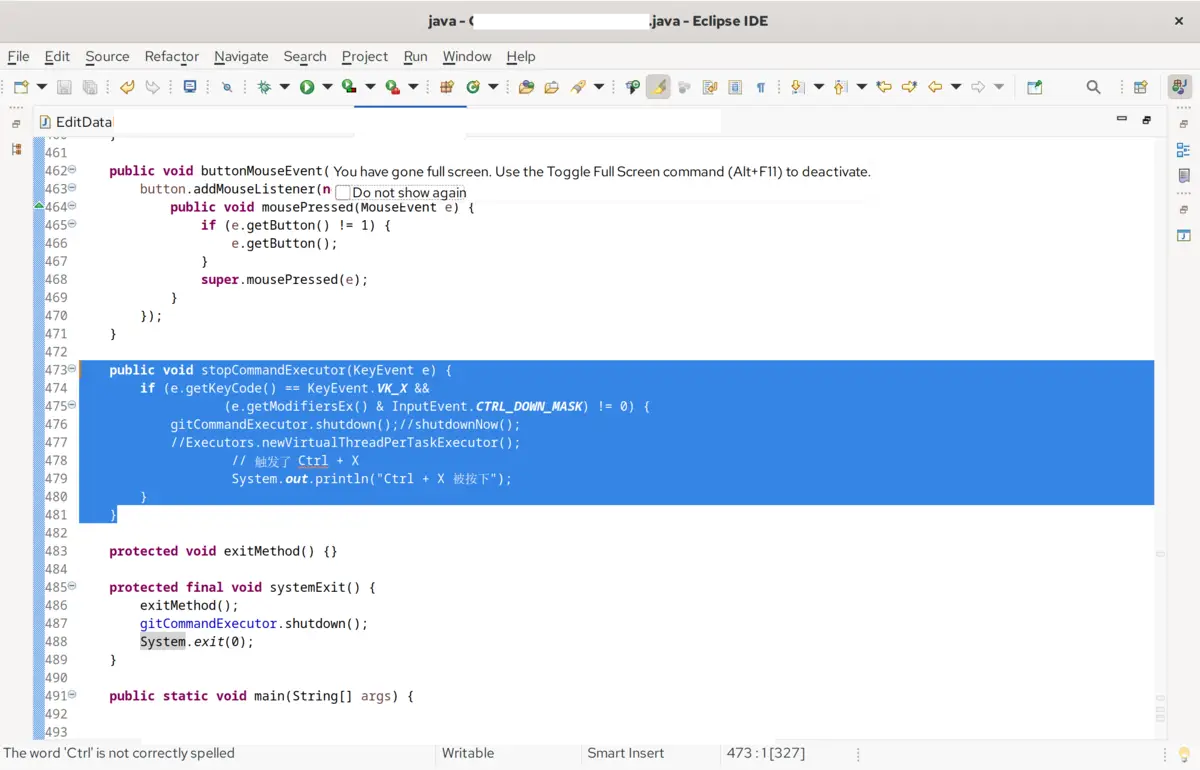The image size is (1200, 770).
Task: Click the External Tools run icon
Action: [x=392, y=87]
